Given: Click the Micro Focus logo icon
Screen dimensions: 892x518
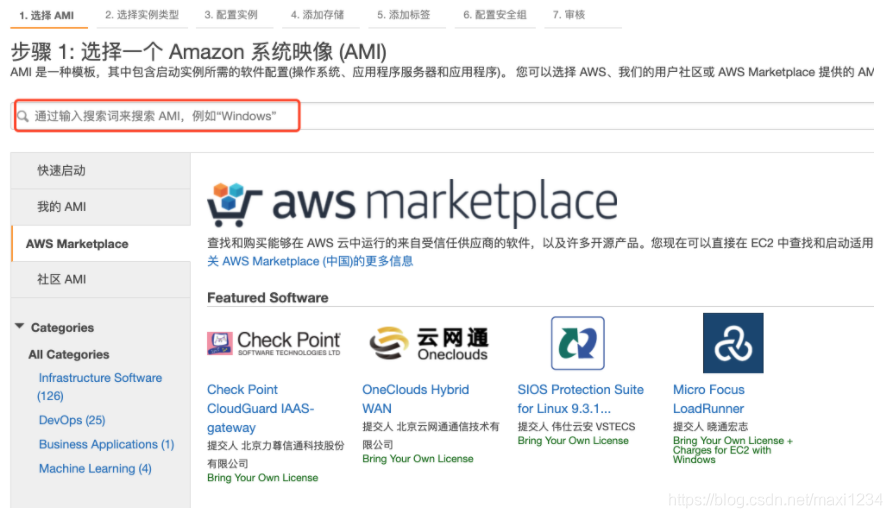Looking at the screenshot, I should [733, 343].
